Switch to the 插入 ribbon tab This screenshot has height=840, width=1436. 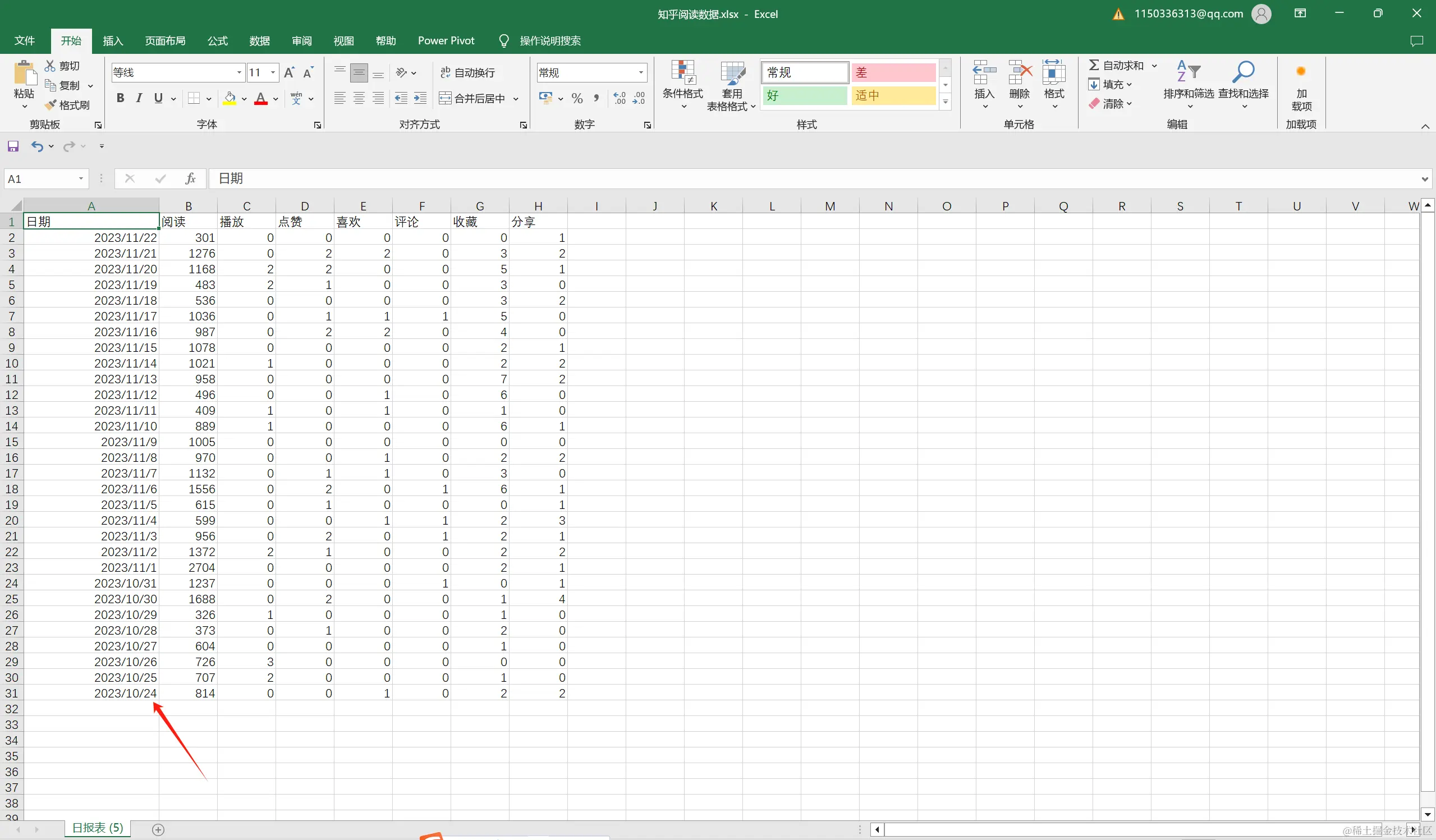click(112, 41)
